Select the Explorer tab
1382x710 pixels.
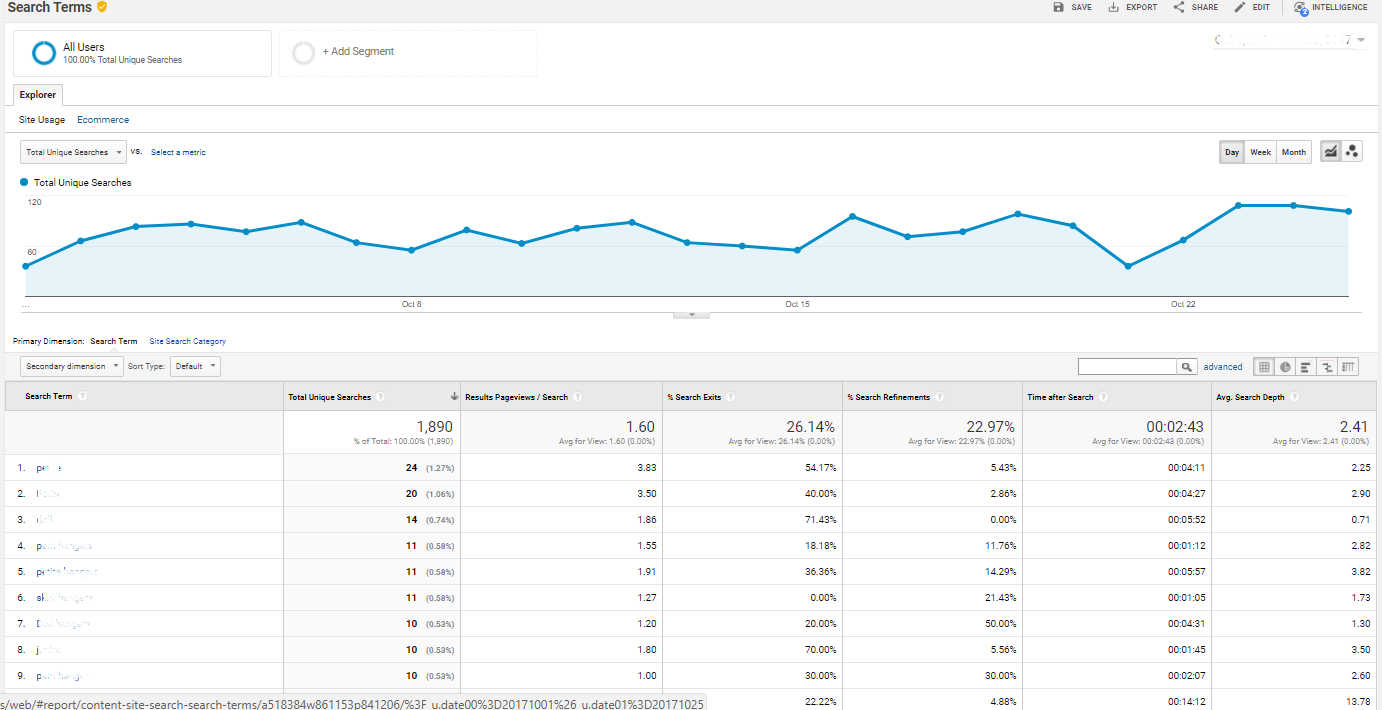click(x=37, y=94)
